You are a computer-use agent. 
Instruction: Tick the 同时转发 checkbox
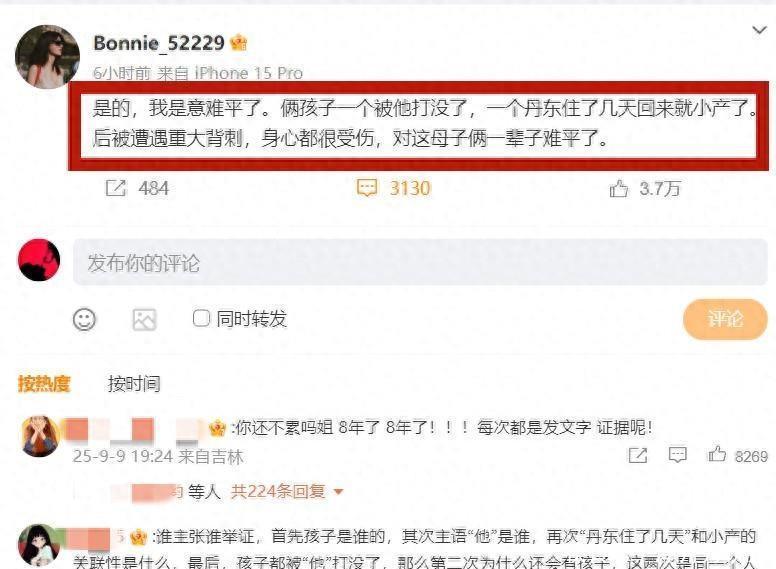(x=201, y=318)
